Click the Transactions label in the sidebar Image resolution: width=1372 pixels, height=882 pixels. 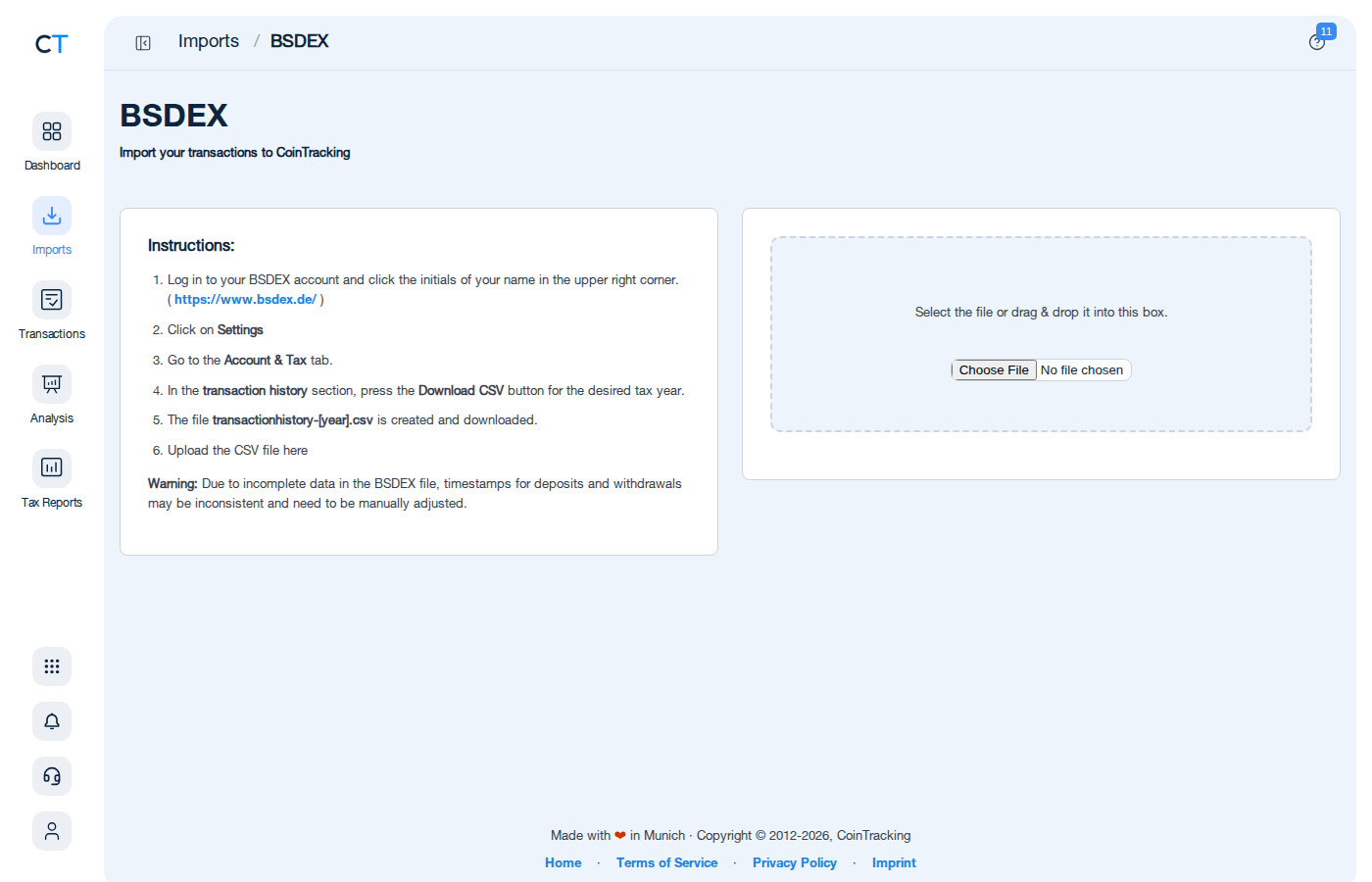52,334
